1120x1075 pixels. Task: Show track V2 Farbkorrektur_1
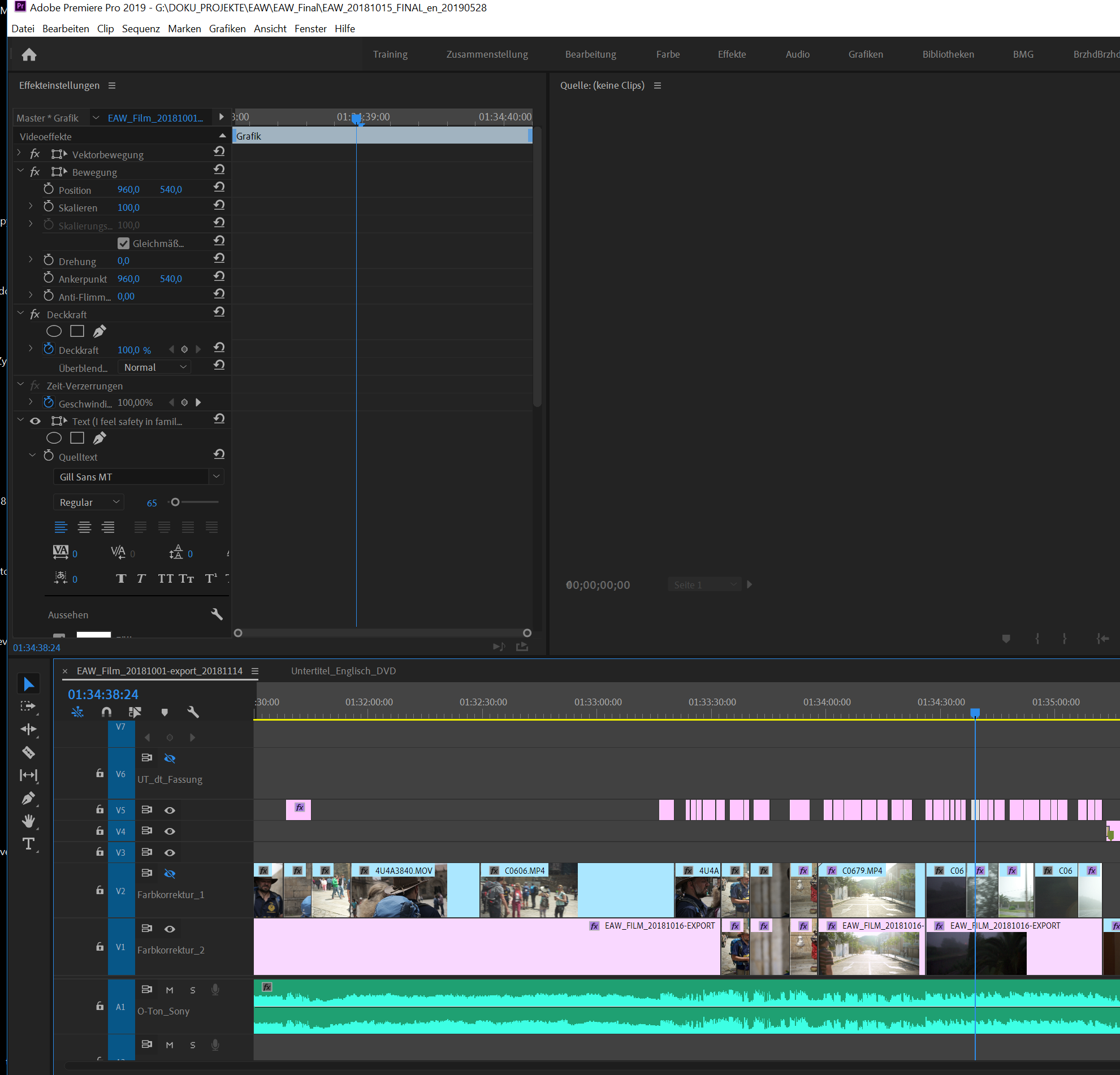tap(170, 873)
